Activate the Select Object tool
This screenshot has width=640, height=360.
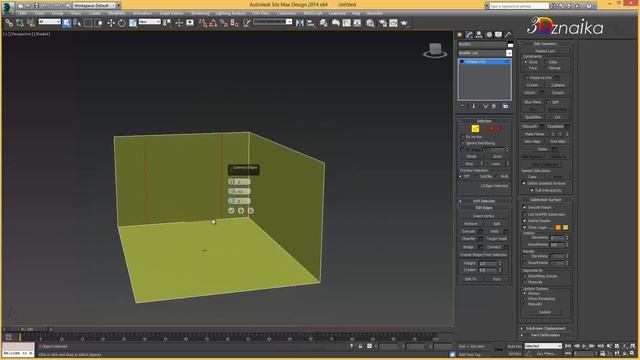(67, 23)
